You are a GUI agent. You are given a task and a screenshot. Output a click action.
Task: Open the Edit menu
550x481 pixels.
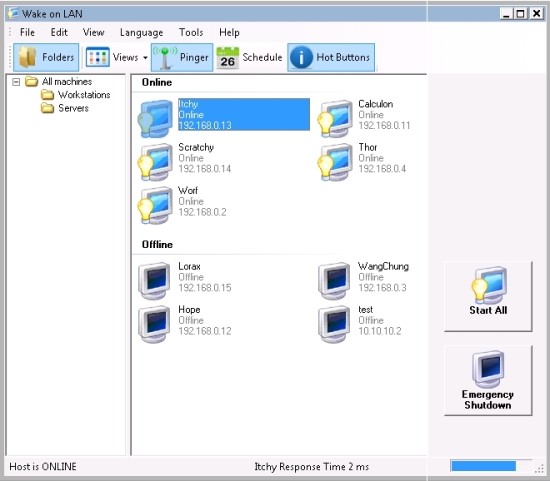[x=59, y=32]
